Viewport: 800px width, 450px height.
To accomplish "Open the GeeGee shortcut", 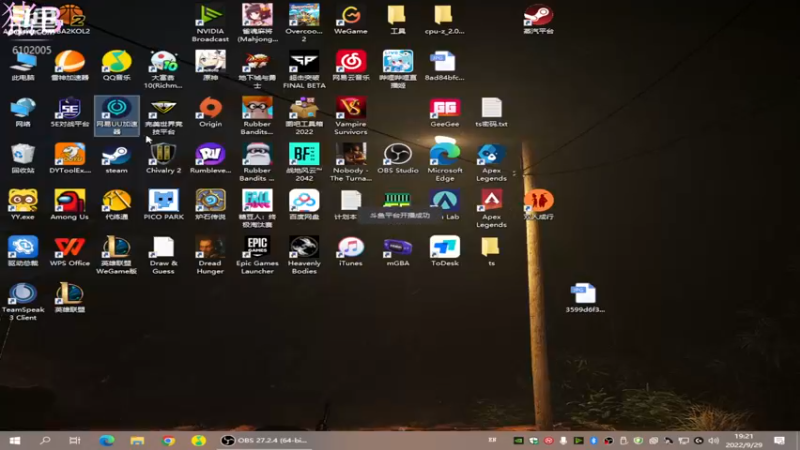I will tap(444, 112).
